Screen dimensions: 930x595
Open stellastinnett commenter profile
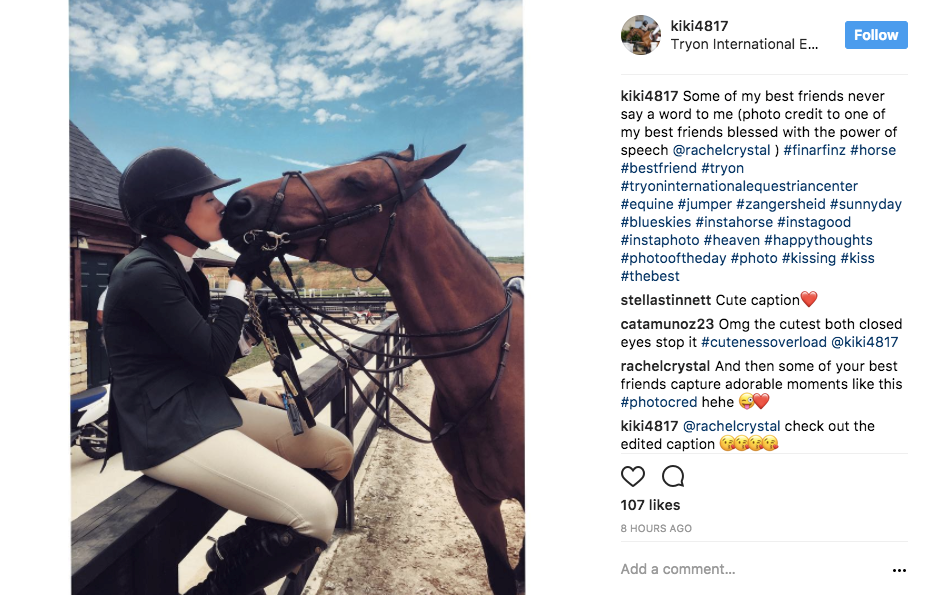coord(665,300)
